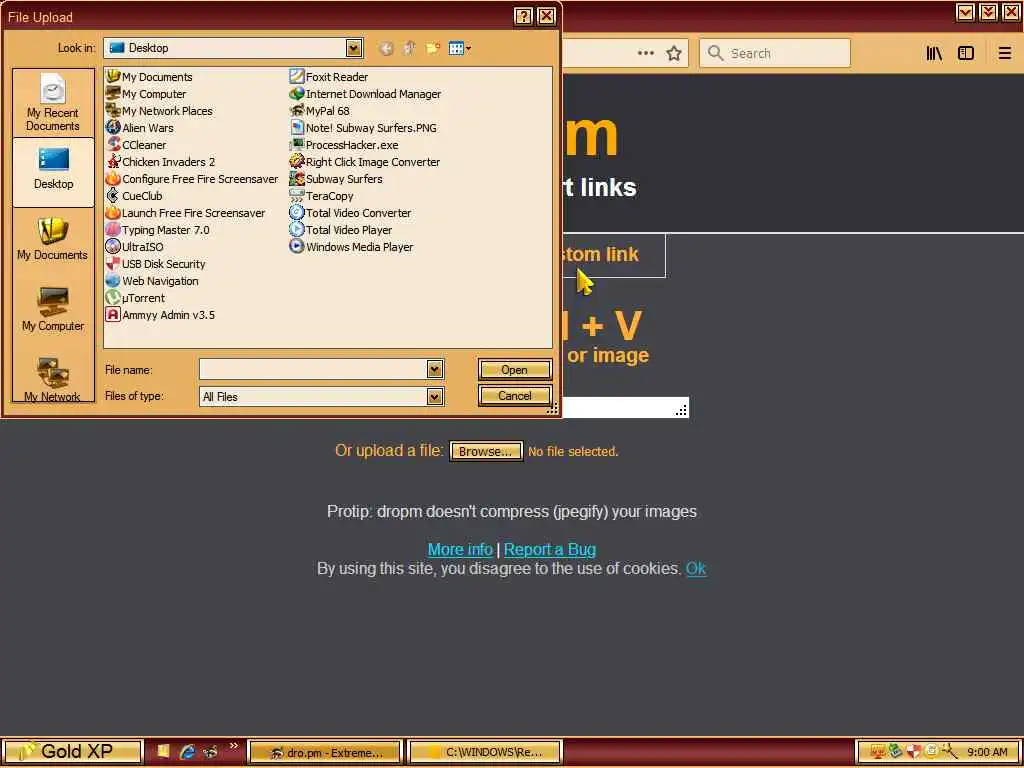Select the Right Click Image Converter shortcut
The height and width of the screenshot is (768, 1024).
[365, 162]
